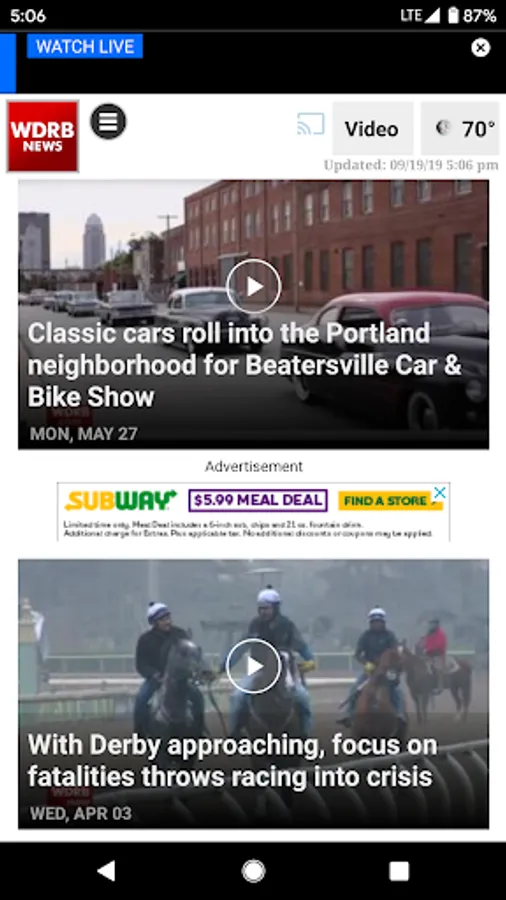This screenshot has width=506, height=900.
Task: Tap the Android recent apps button
Action: [x=399, y=871]
